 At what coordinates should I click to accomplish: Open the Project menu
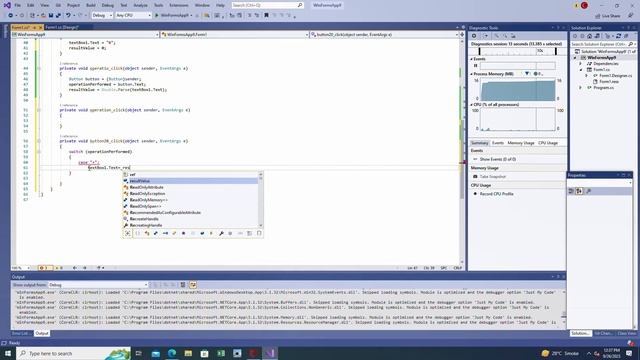73,5
